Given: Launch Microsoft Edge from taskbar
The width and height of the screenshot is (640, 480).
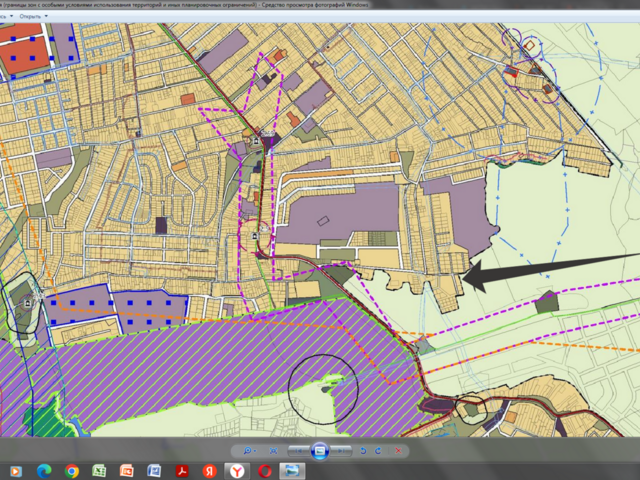Looking at the screenshot, I should coord(44,470).
